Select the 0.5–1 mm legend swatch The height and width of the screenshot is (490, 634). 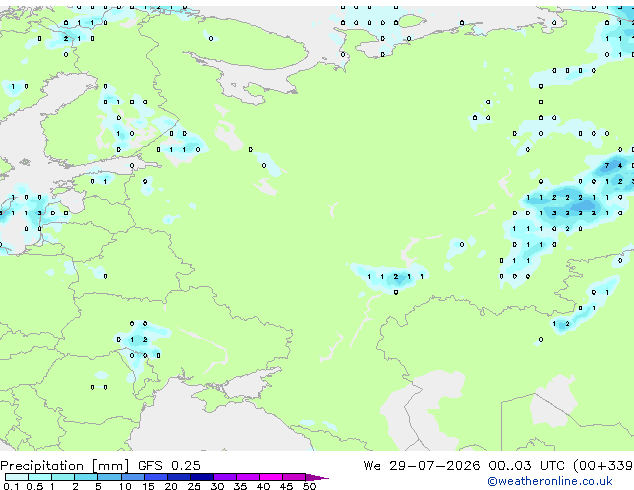[x=40, y=477]
